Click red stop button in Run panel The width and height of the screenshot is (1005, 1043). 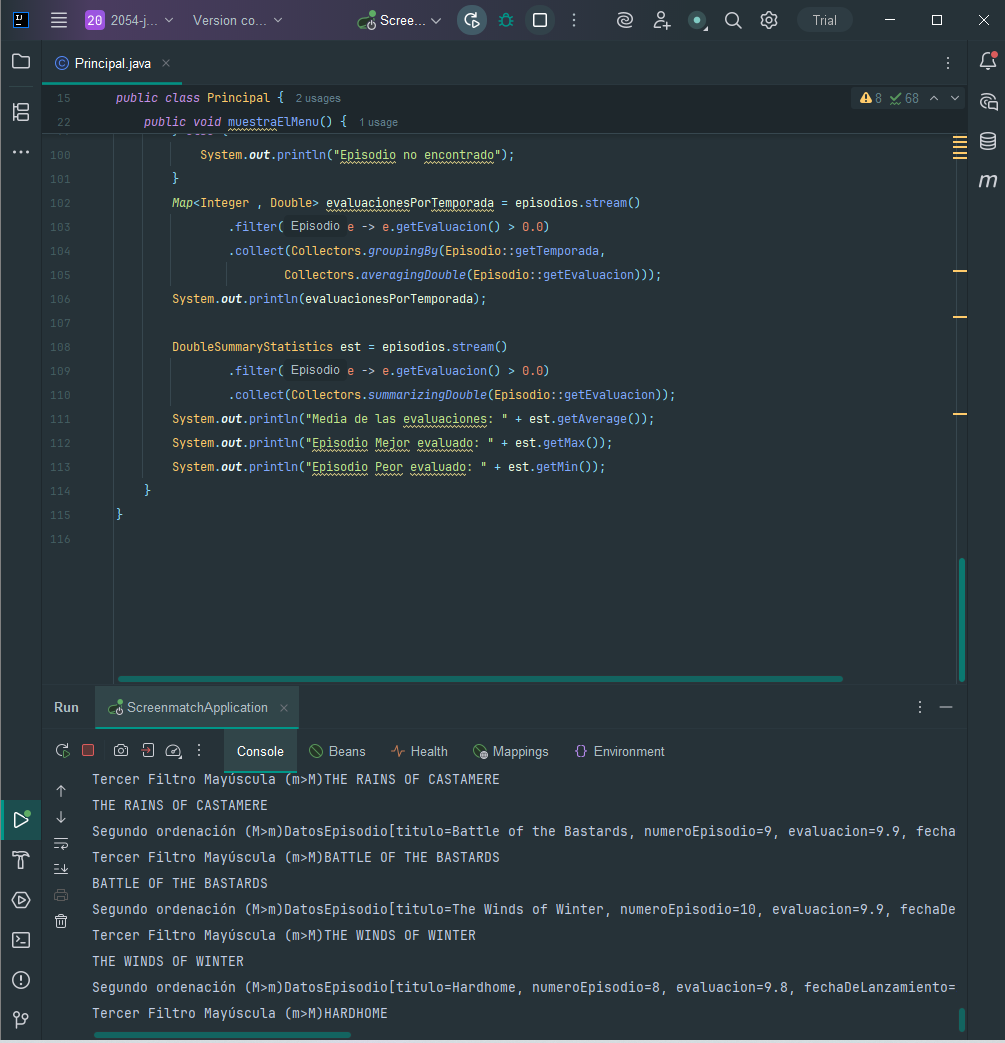(88, 750)
